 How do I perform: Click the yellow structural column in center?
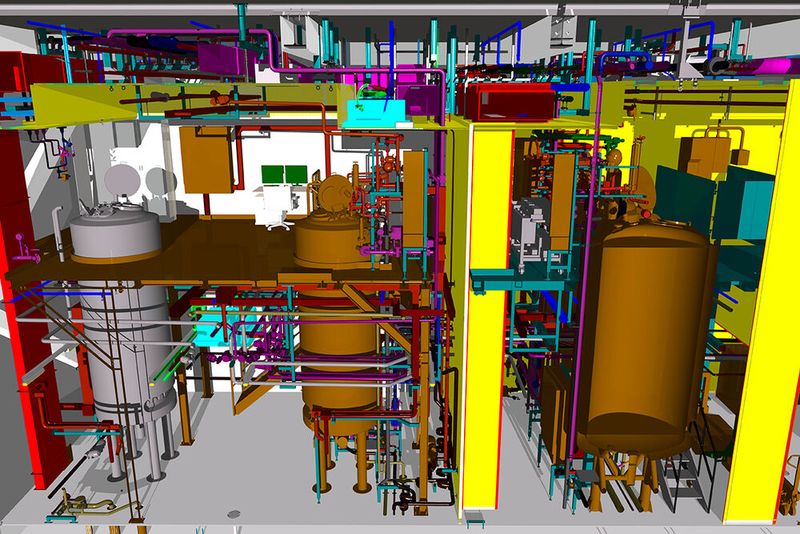point(488,320)
